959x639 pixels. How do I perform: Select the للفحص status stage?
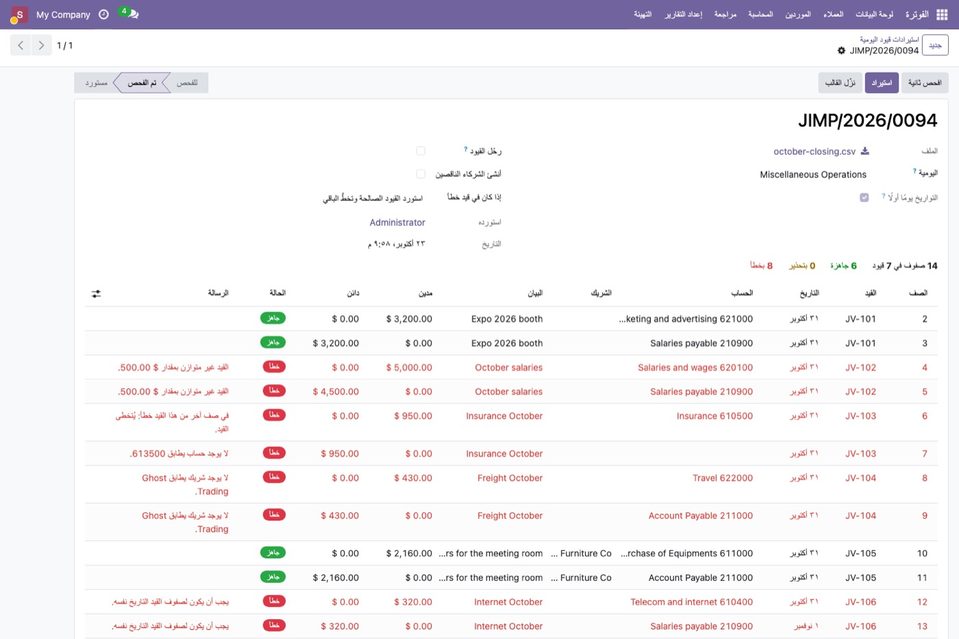pos(187,83)
